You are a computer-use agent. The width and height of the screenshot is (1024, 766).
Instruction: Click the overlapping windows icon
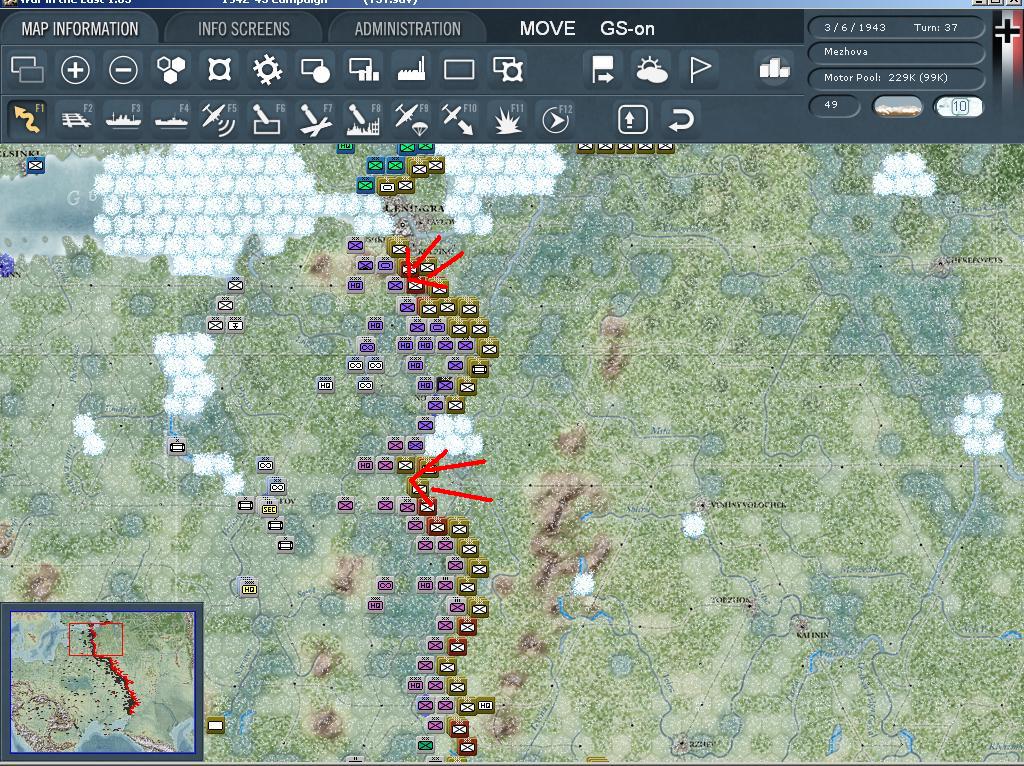click(27, 69)
